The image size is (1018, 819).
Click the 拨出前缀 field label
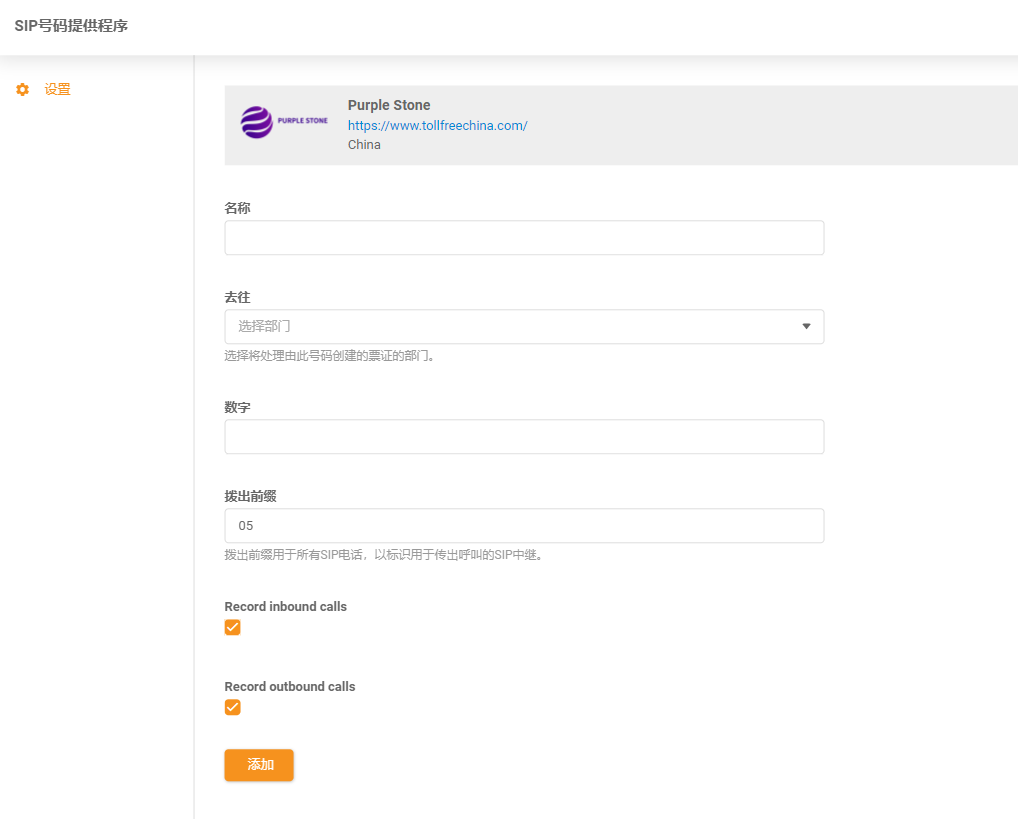pyautogui.click(x=250, y=496)
